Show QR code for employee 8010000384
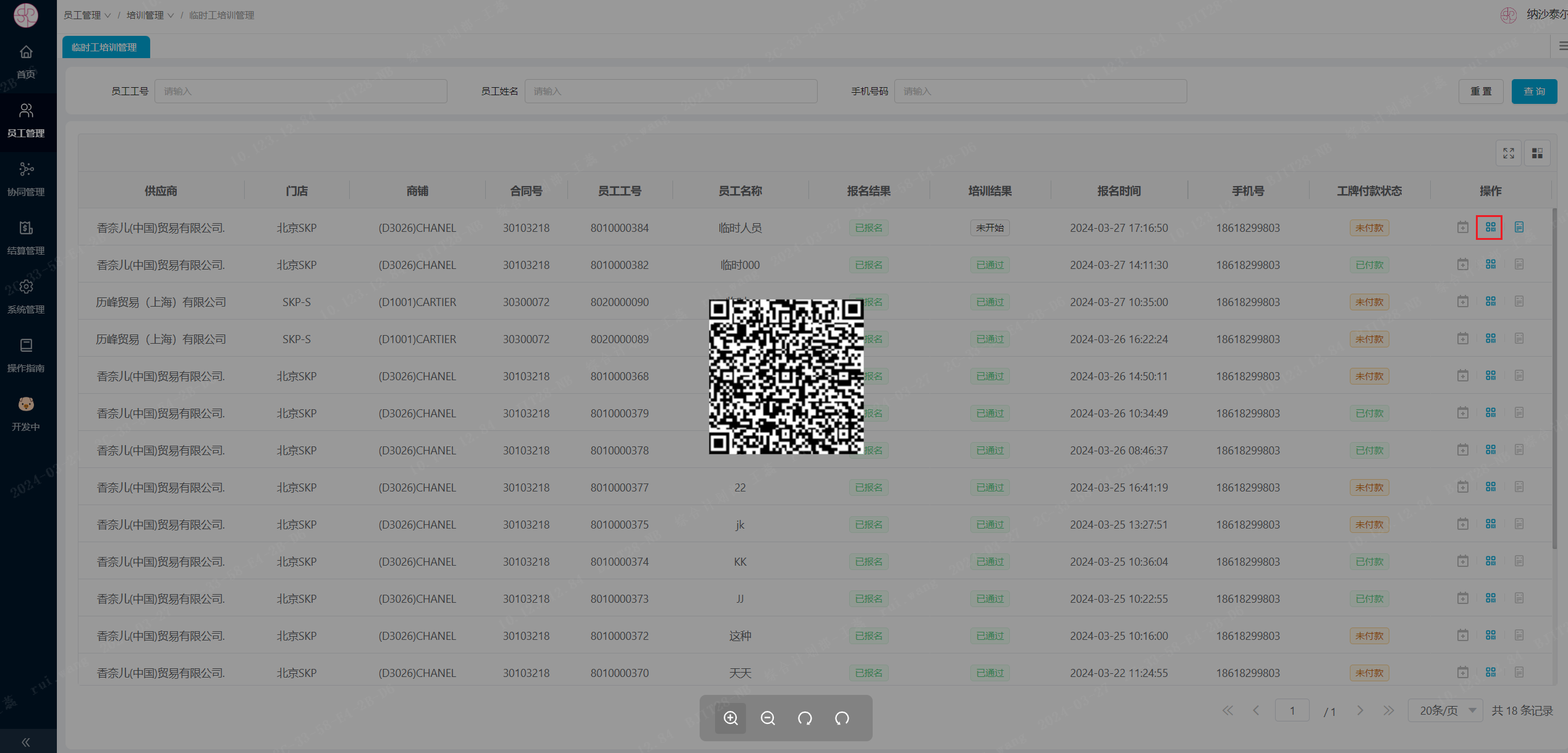This screenshot has height=753, width=1568. click(1490, 228)
